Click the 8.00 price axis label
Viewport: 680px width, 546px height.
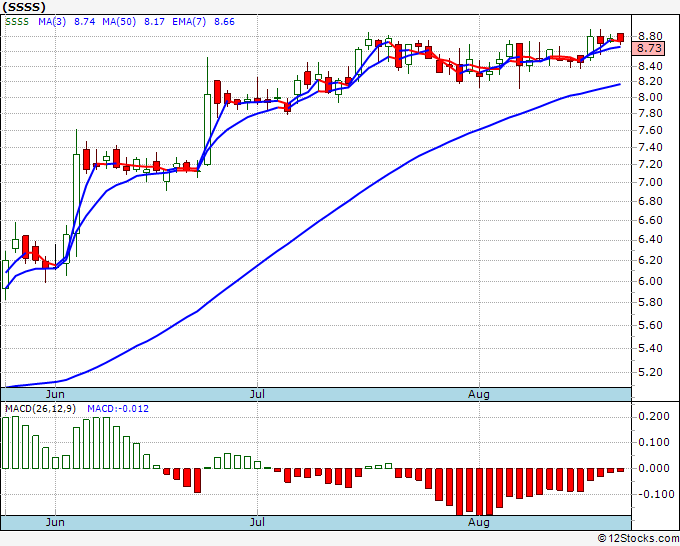(650, 97)
